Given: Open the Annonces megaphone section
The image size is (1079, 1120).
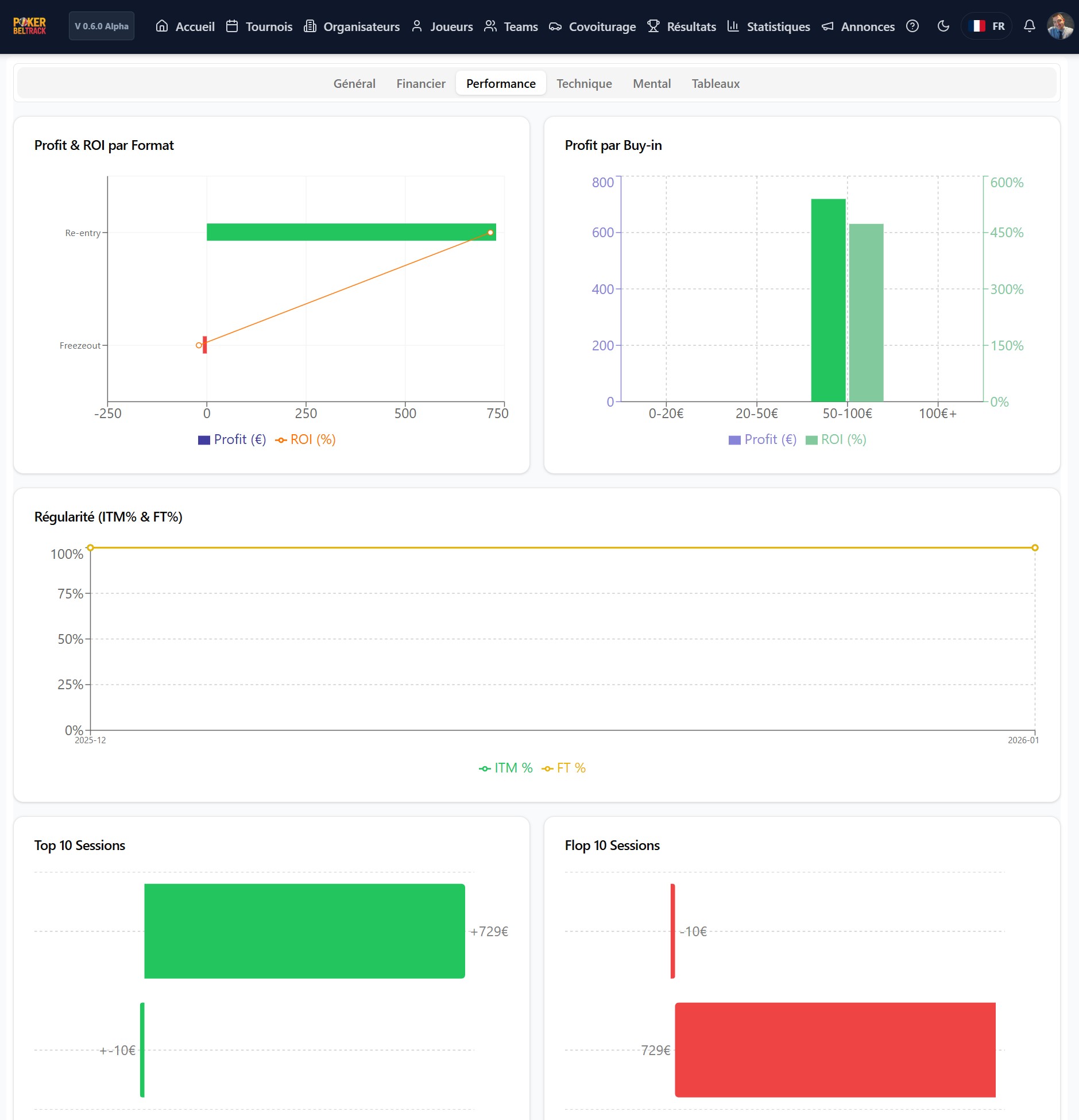Looking at the screenshot, I should (x=858, y=26).
